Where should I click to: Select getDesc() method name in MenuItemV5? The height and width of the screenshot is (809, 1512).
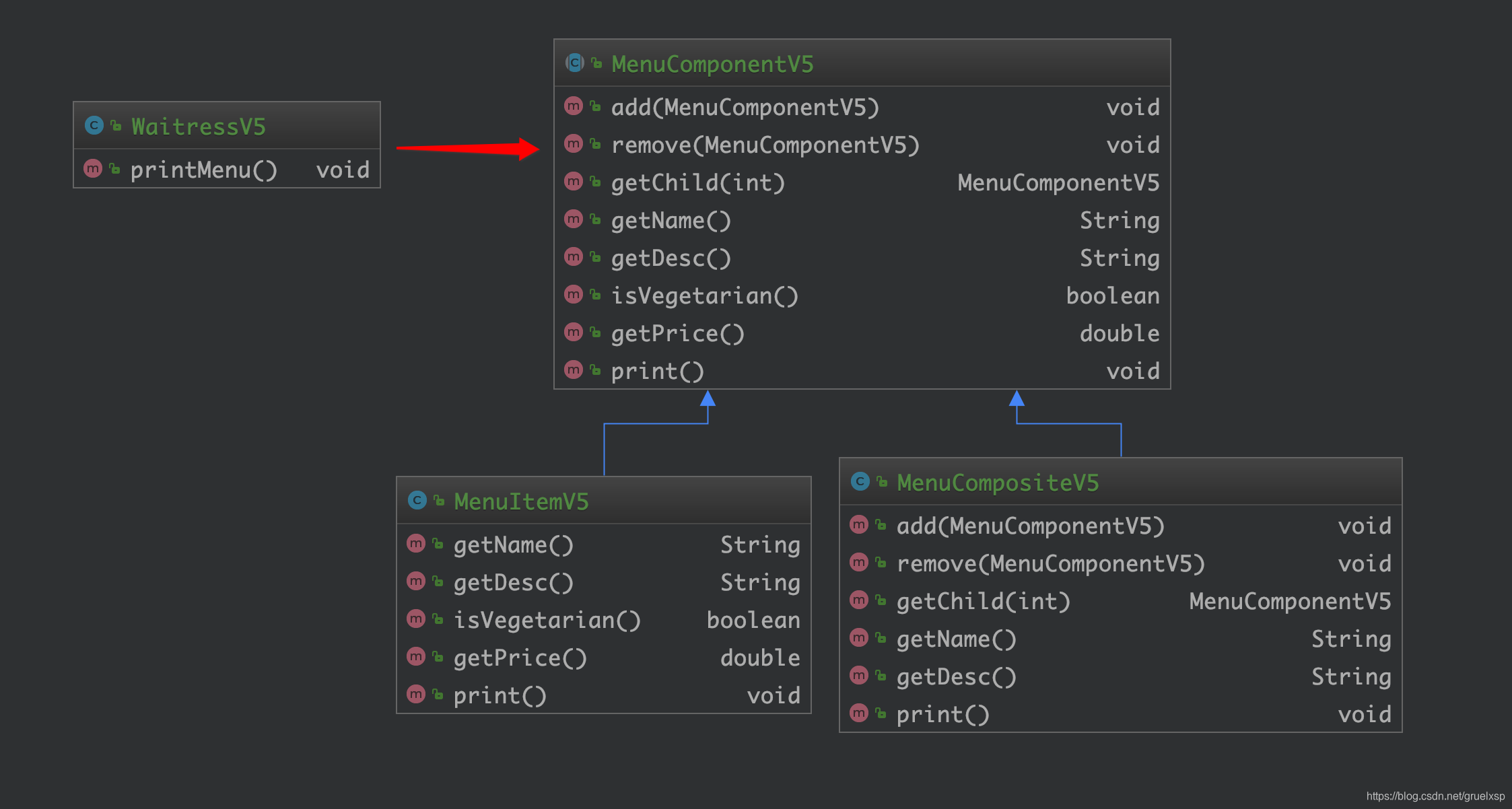pos(514,582)
